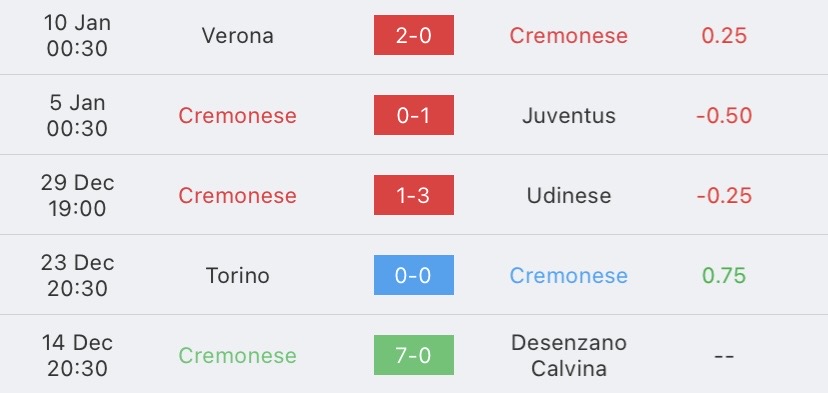Click the 23 Dec 20:30 match date
The height and width of the screenshot is (393, 828).
pyautogui.click(x=77, y=275)
